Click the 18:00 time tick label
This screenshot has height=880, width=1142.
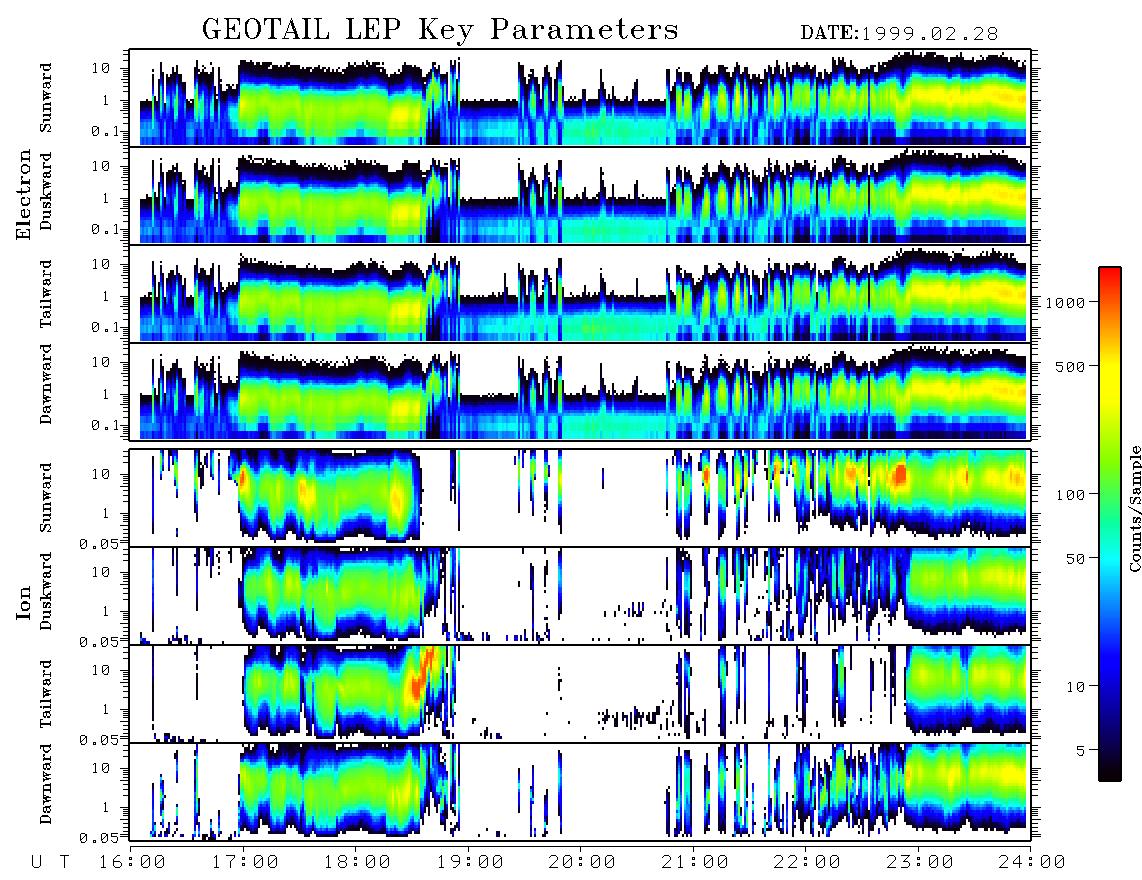357,863
